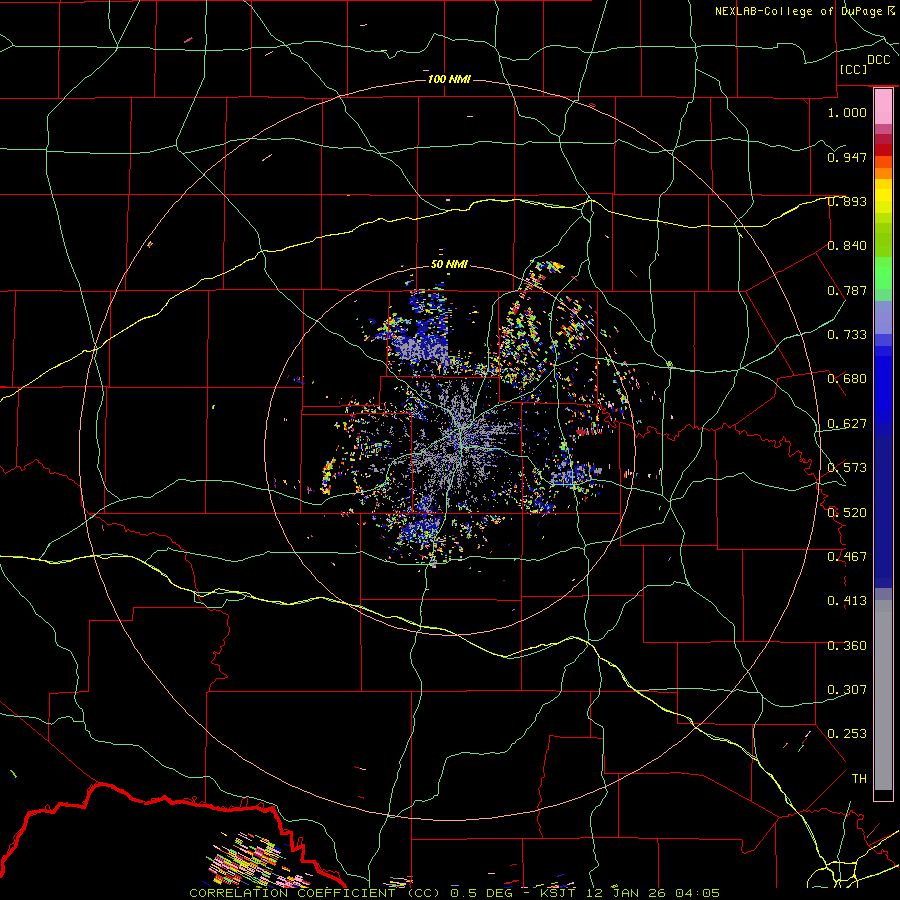The height and width of the screenshot is (900, 900).
Task: Click the 0.360 value on color scale
Action: click(847, 646)
